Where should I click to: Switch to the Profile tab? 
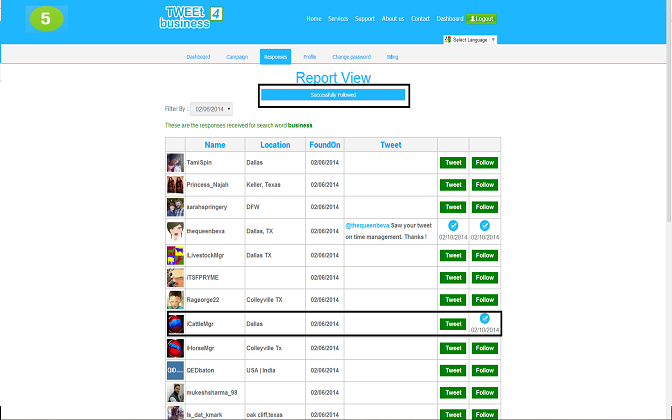coord(310,57)
